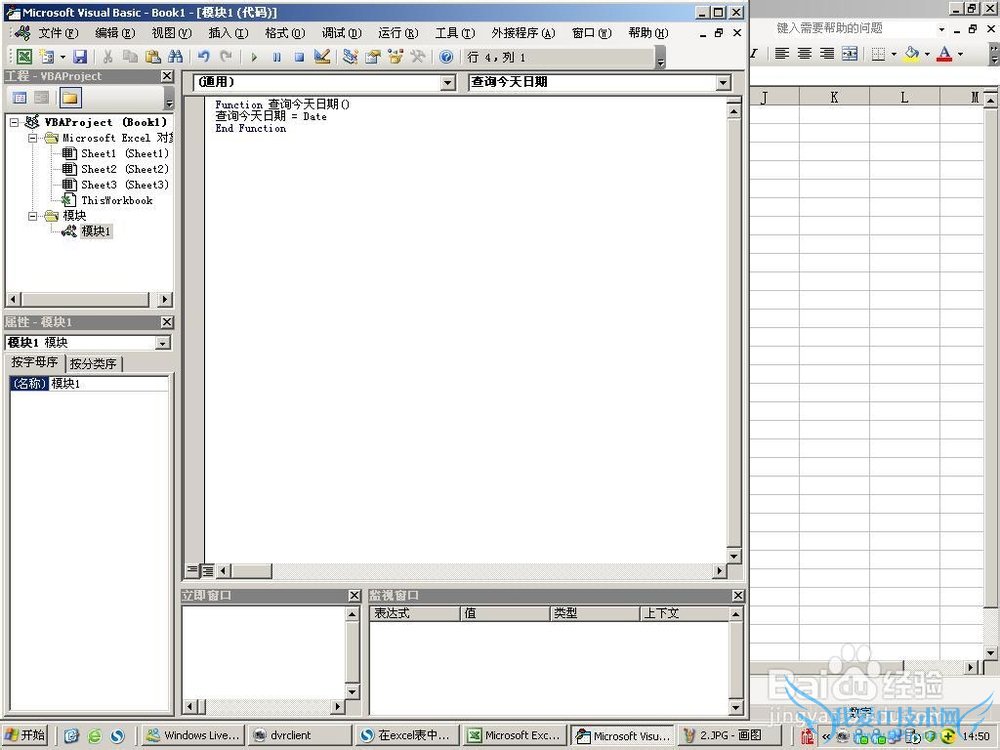Close the 工程 VBAProject panel
Screen dimensions: 1000x750
pos(167,76)
